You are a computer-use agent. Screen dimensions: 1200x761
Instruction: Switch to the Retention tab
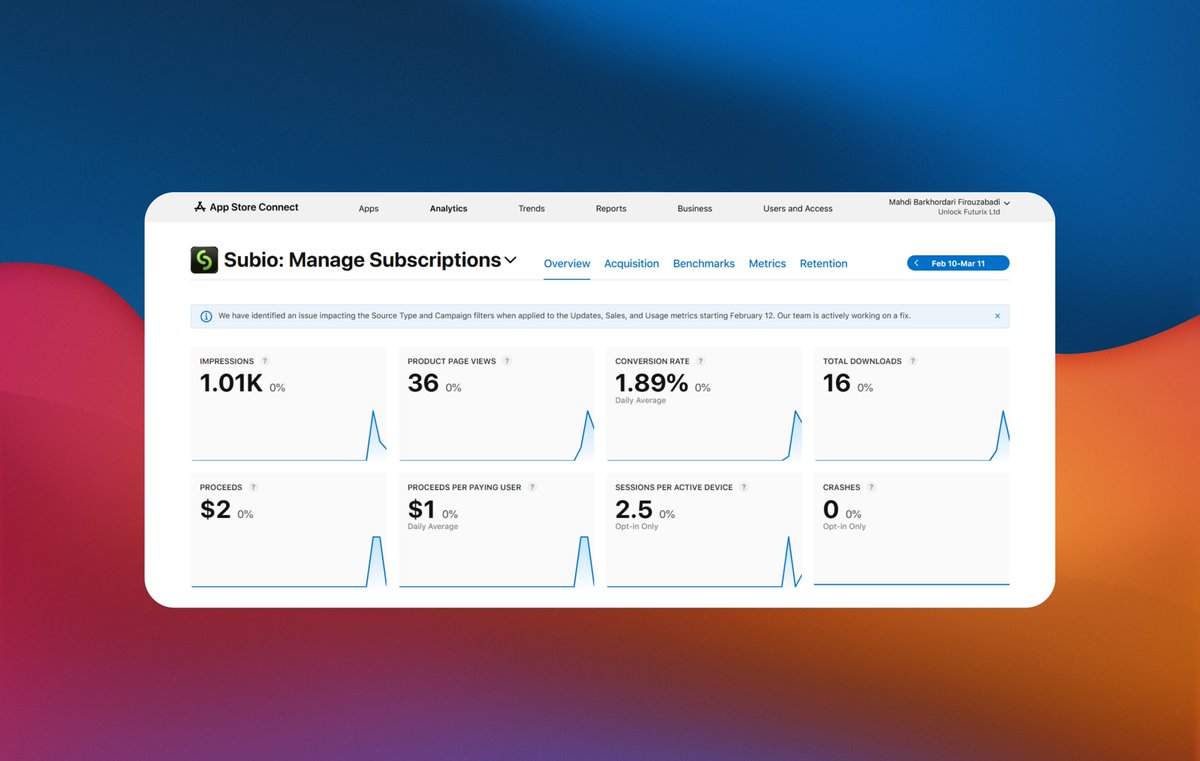[824, 264]
